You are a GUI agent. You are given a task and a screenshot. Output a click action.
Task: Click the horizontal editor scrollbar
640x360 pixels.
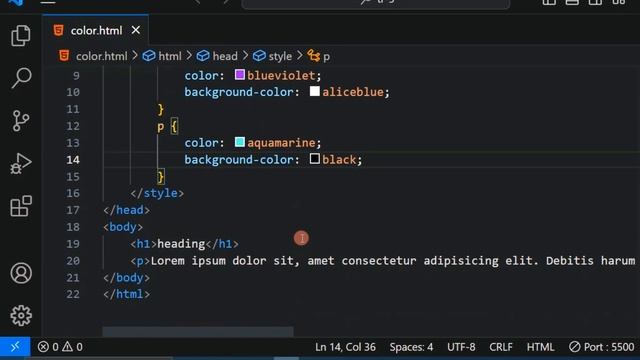198,331
